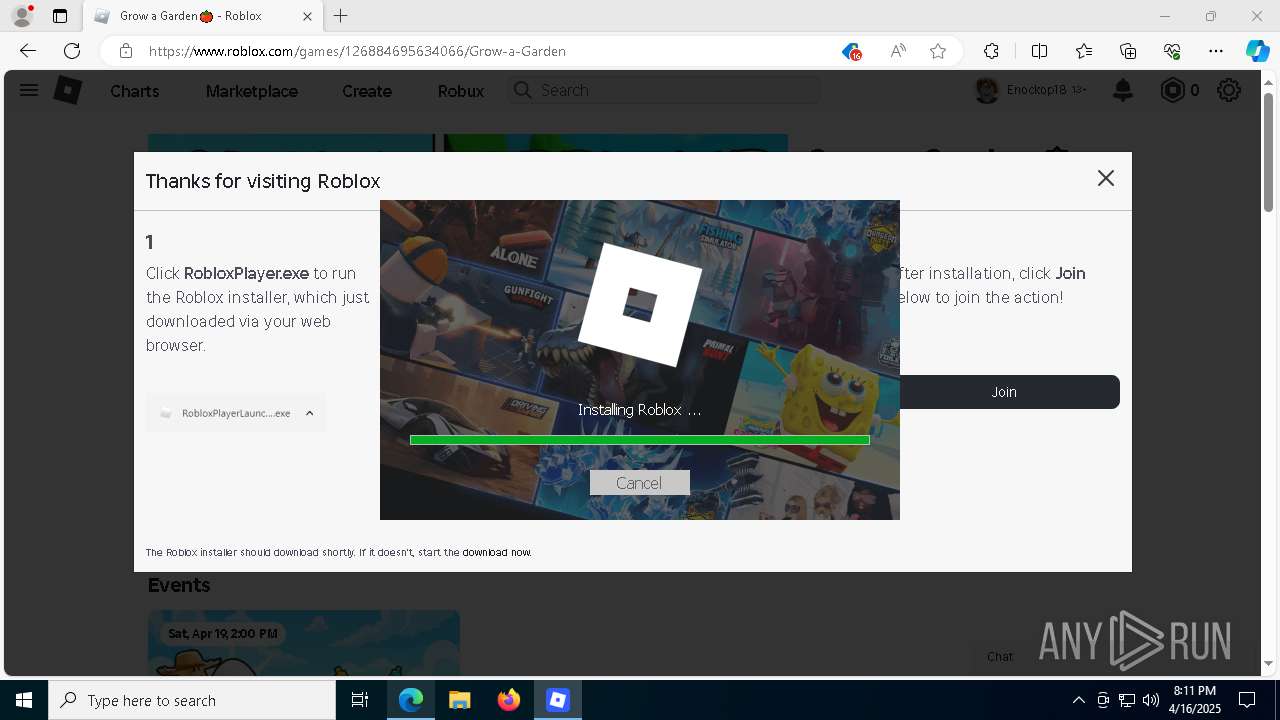Open the Windows notification center
Image resolution: width=1280 pixels, height=720 pixels.
(x=1247, y=700)
